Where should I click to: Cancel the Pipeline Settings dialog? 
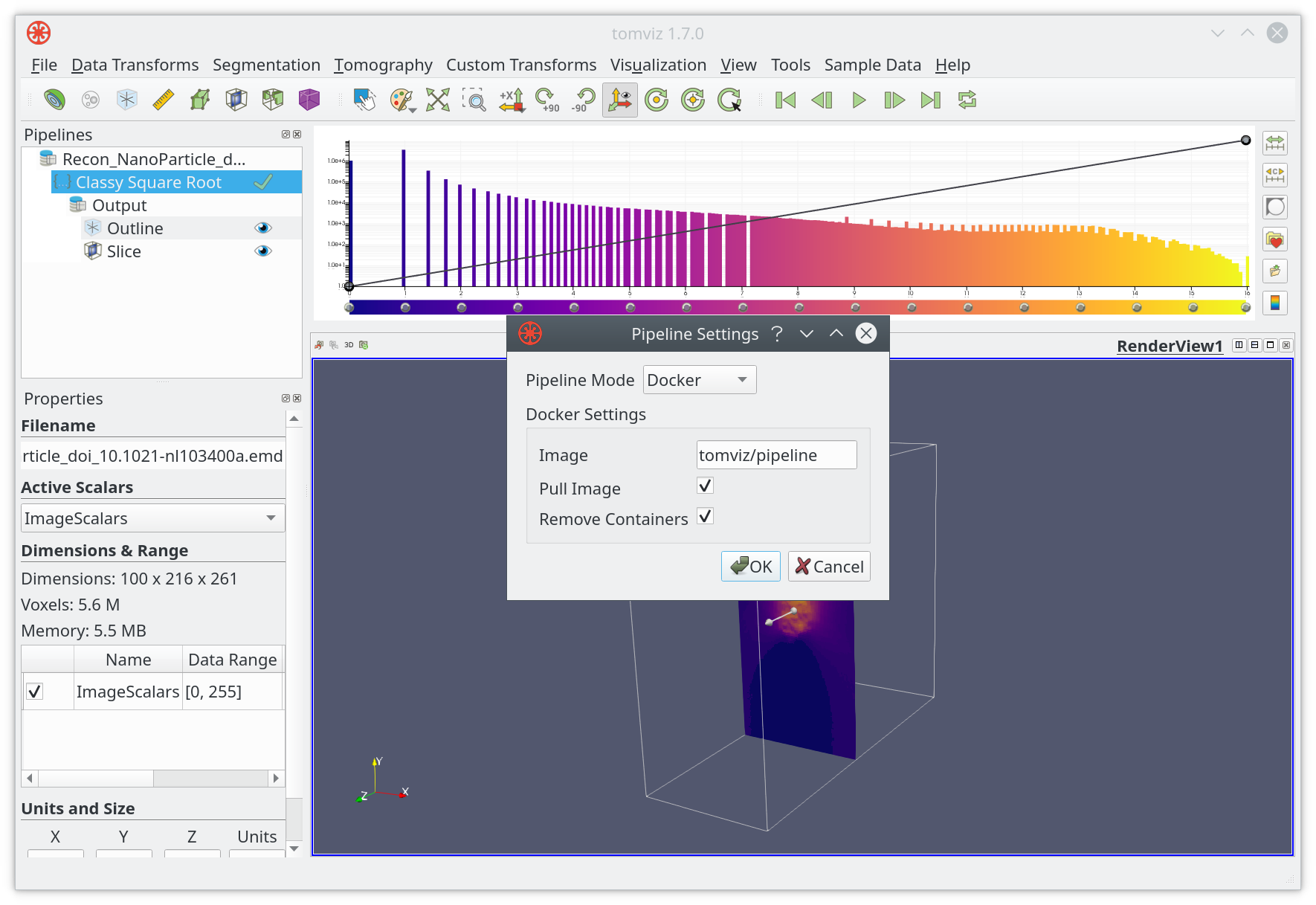pyautogui.click(x=829, y=567)
